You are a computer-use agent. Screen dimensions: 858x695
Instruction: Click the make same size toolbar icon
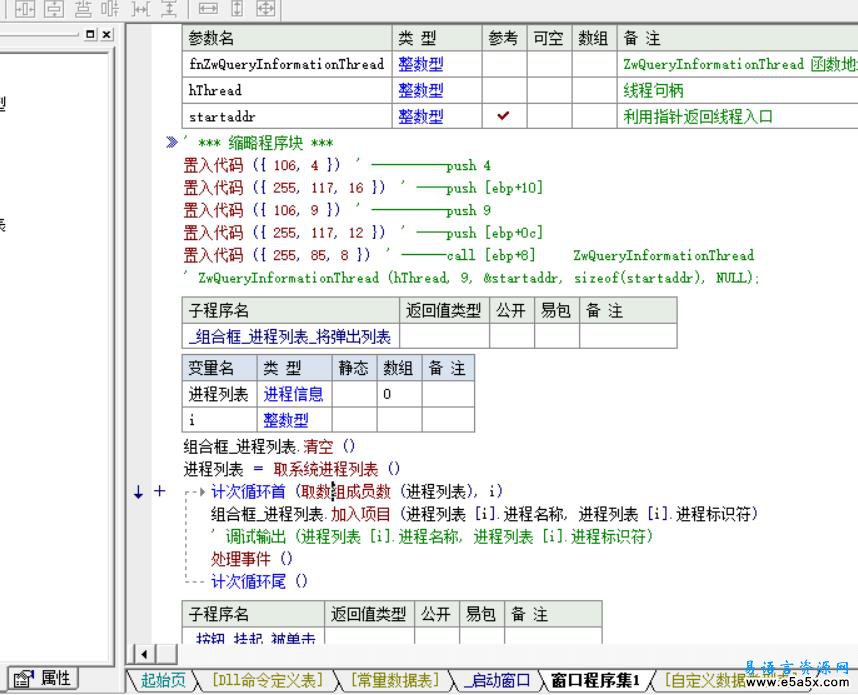point(265,9)
